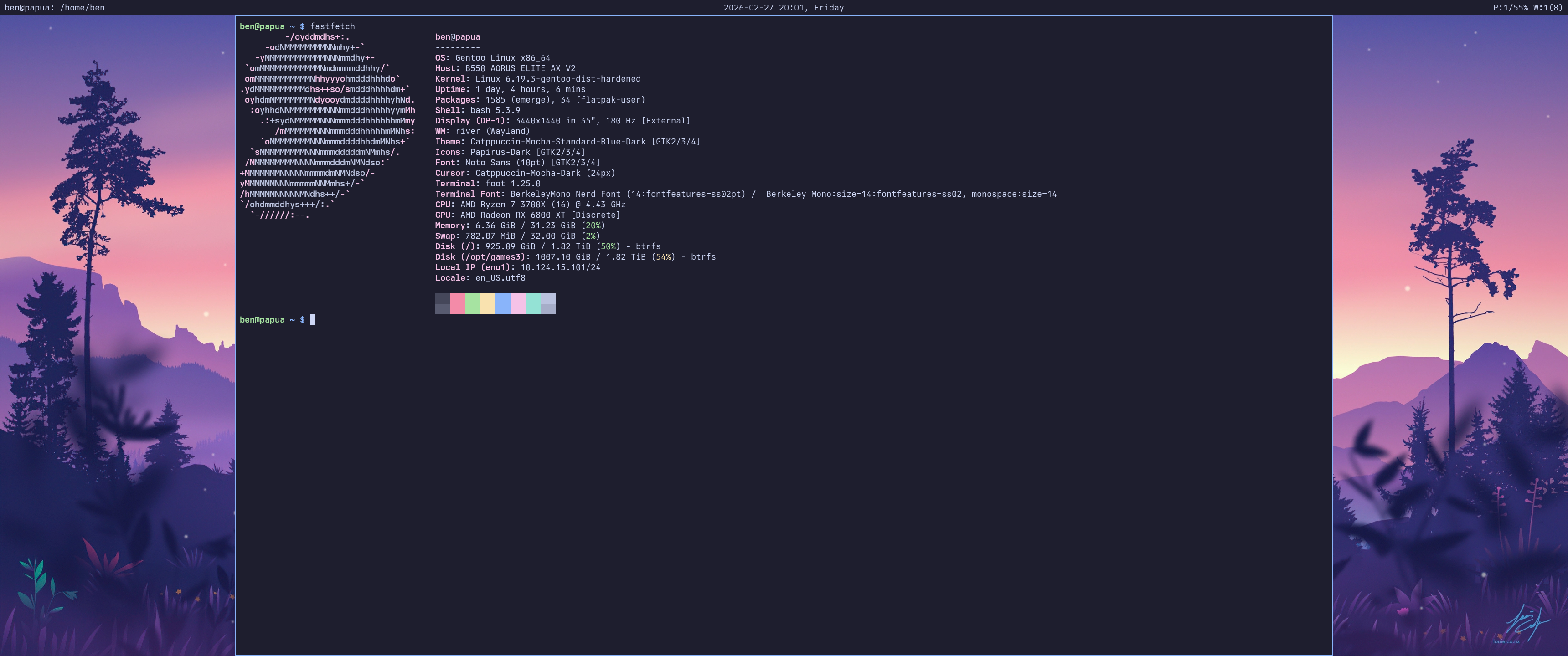Click the Local IP (eno1) address line

point(517,268)
